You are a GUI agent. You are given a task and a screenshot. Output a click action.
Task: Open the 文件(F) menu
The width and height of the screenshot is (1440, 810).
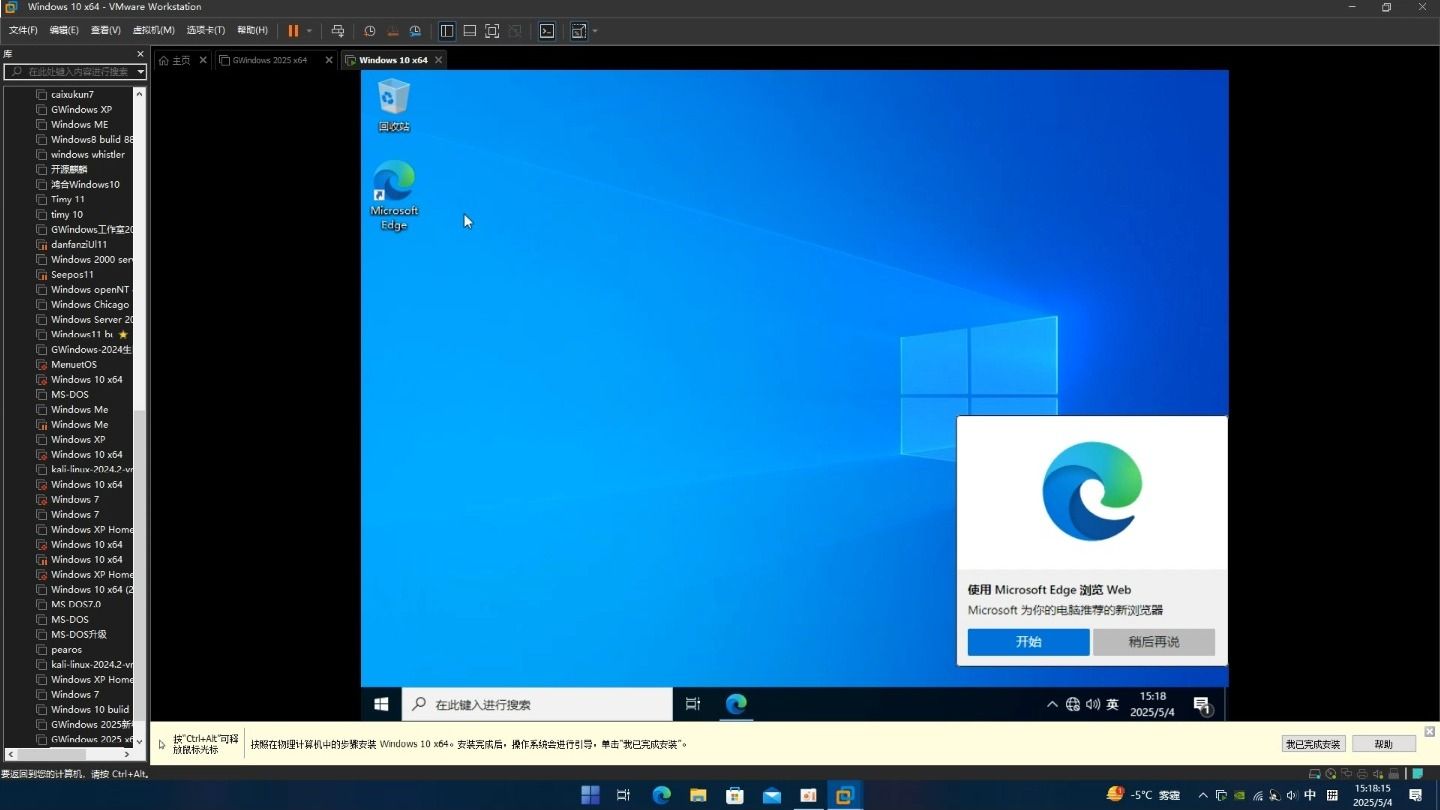click(x=23, y=31)
